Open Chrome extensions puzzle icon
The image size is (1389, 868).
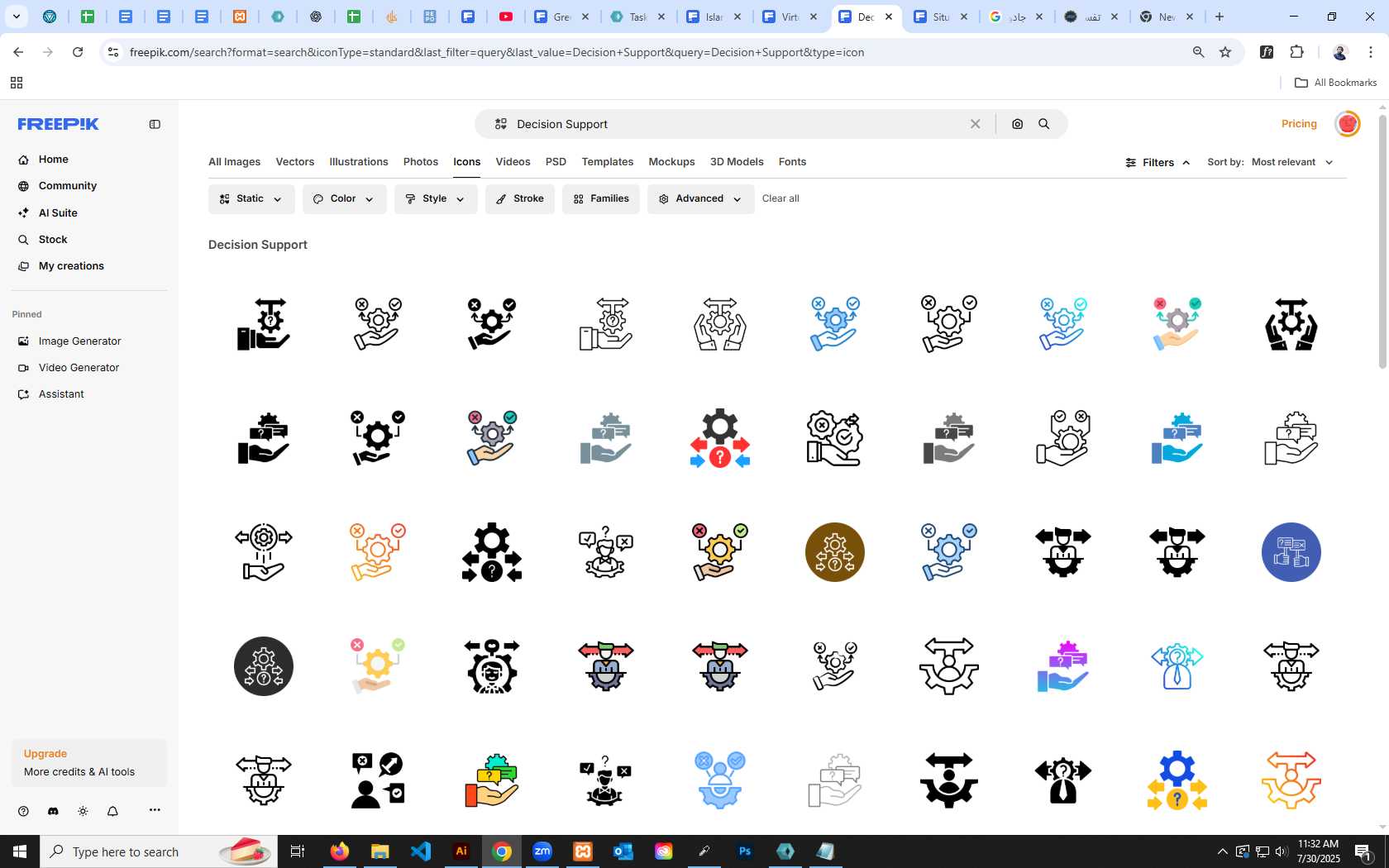[1296, 52]
